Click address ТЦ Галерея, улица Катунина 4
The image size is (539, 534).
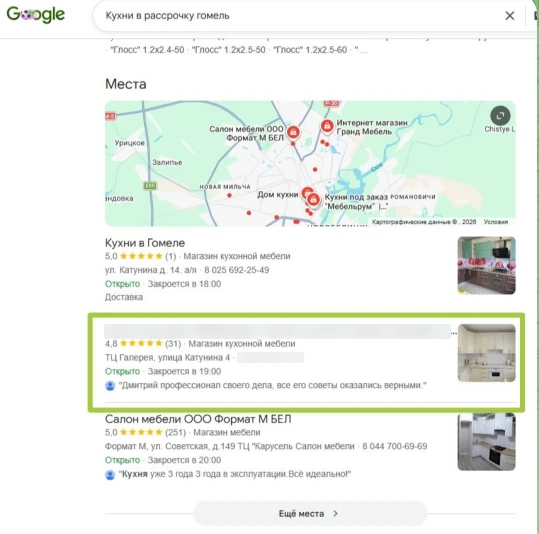point(167,358)
